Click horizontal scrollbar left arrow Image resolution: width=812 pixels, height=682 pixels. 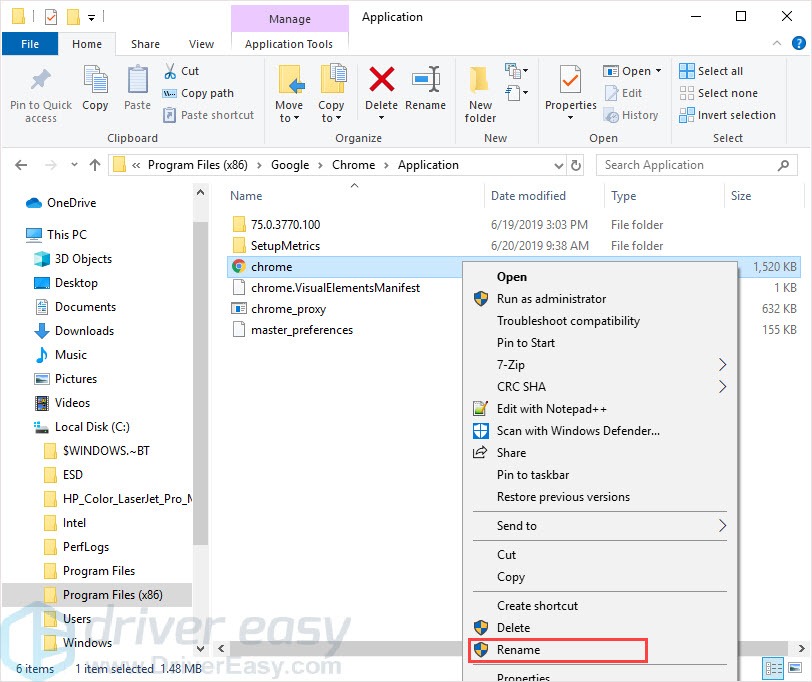tap(221, 648)
